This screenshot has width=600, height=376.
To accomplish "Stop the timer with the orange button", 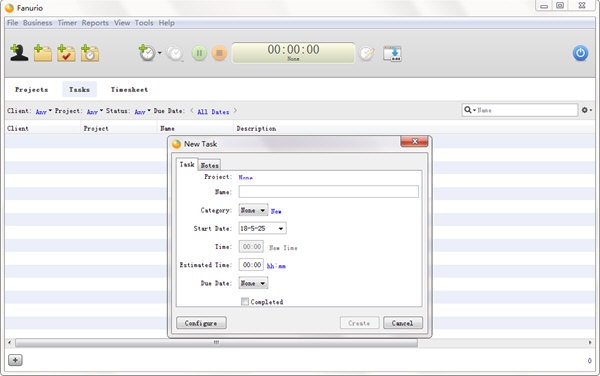I will (219, 53).
